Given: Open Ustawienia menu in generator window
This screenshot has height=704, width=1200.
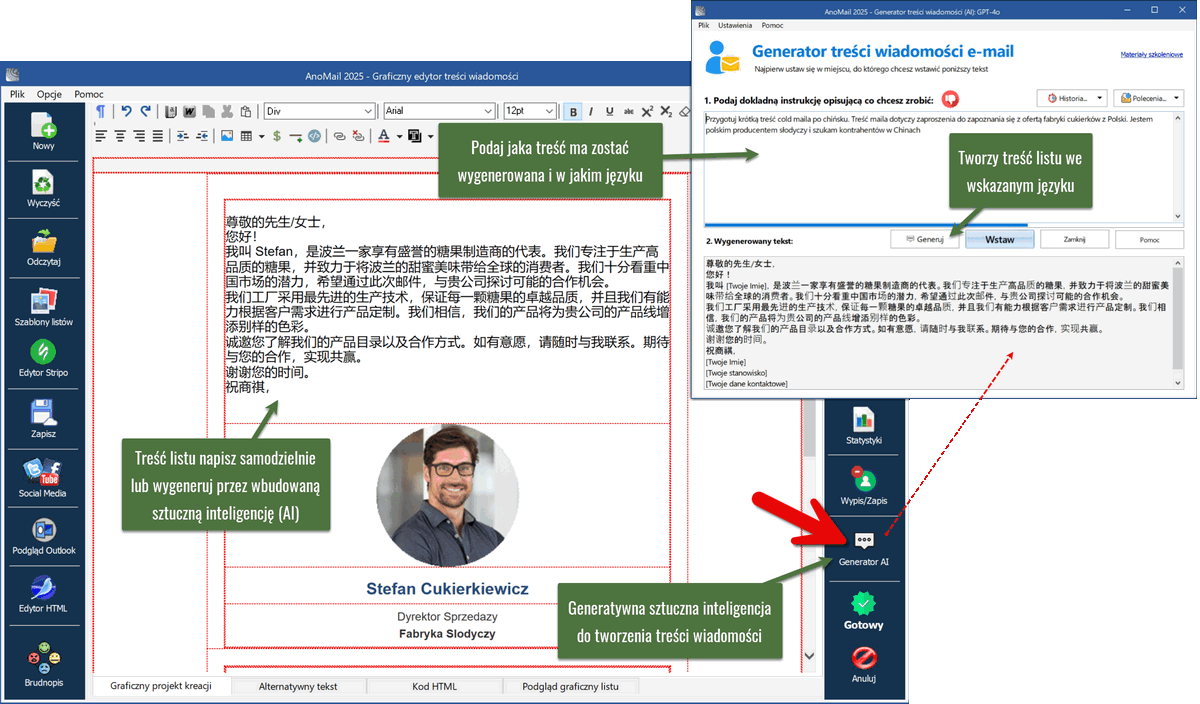Looking at the screenshot, I should tap(736, 24).
